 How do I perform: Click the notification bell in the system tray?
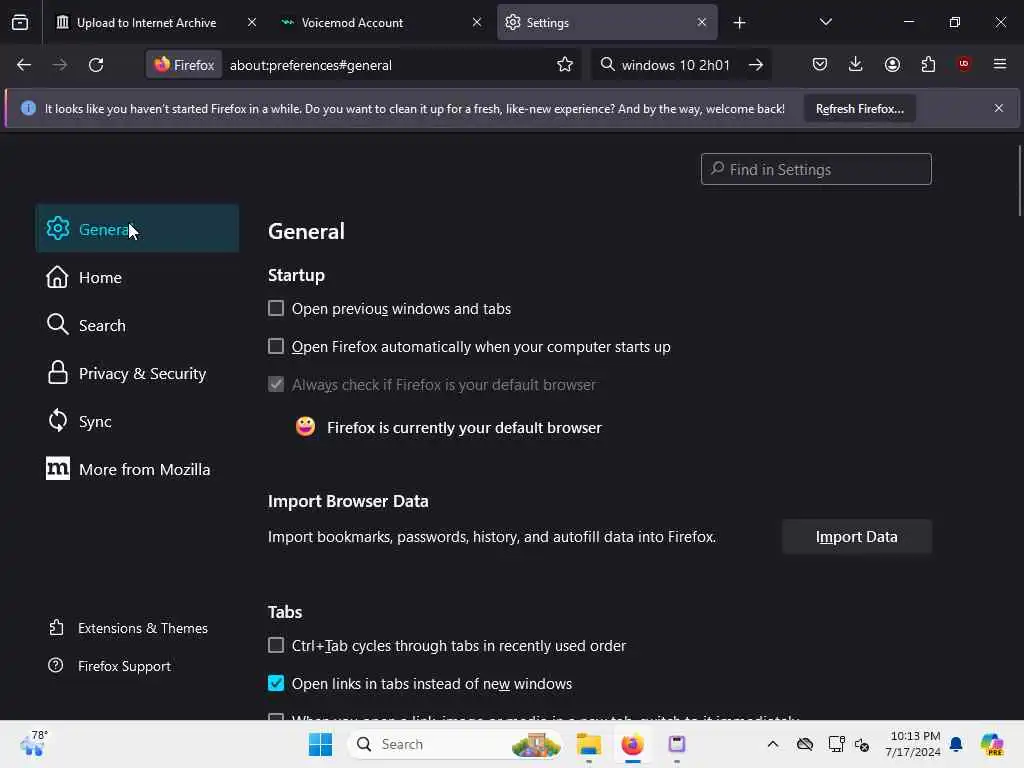click(x=956, y=744)
